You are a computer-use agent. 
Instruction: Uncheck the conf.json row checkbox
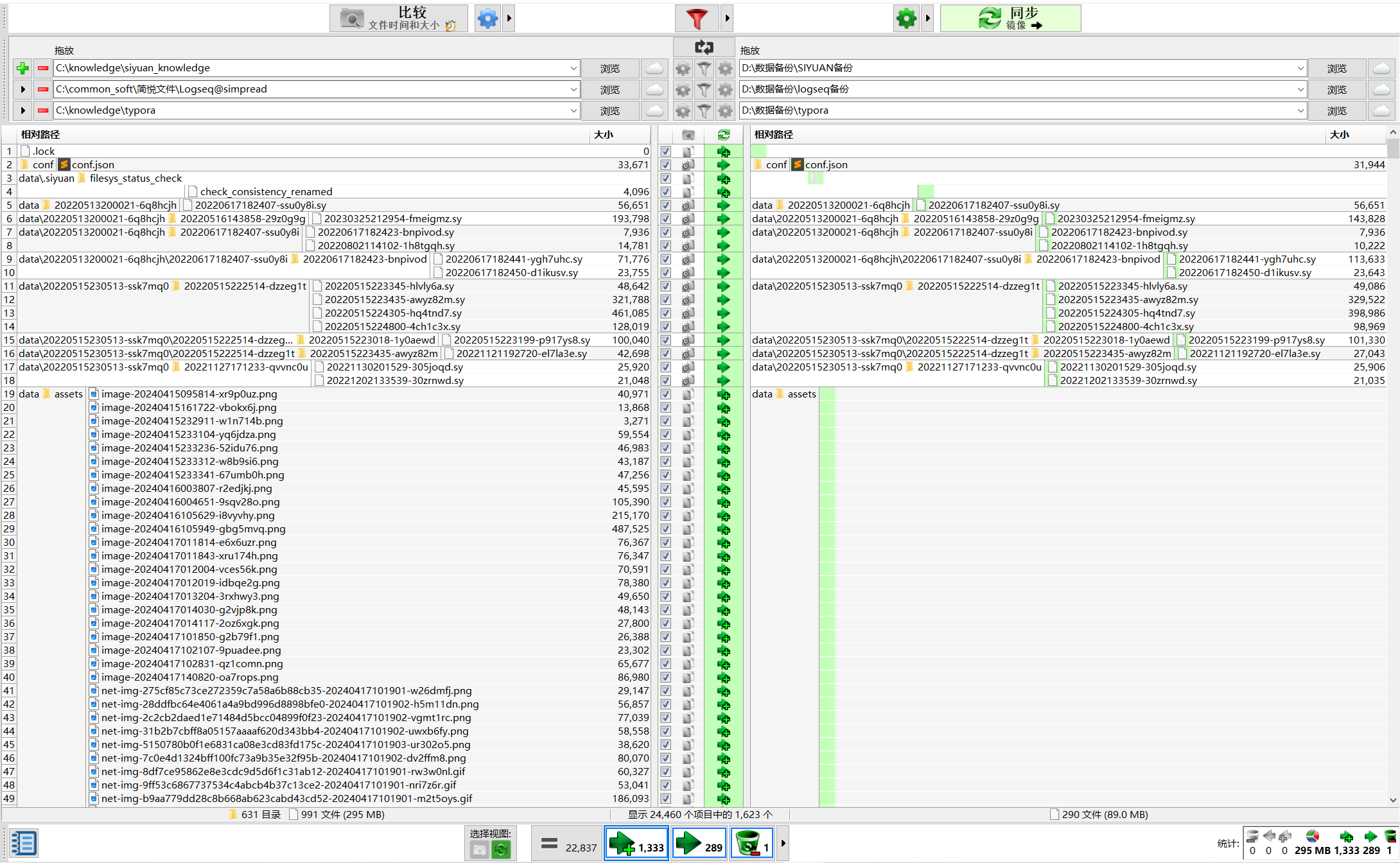point(666,165)
